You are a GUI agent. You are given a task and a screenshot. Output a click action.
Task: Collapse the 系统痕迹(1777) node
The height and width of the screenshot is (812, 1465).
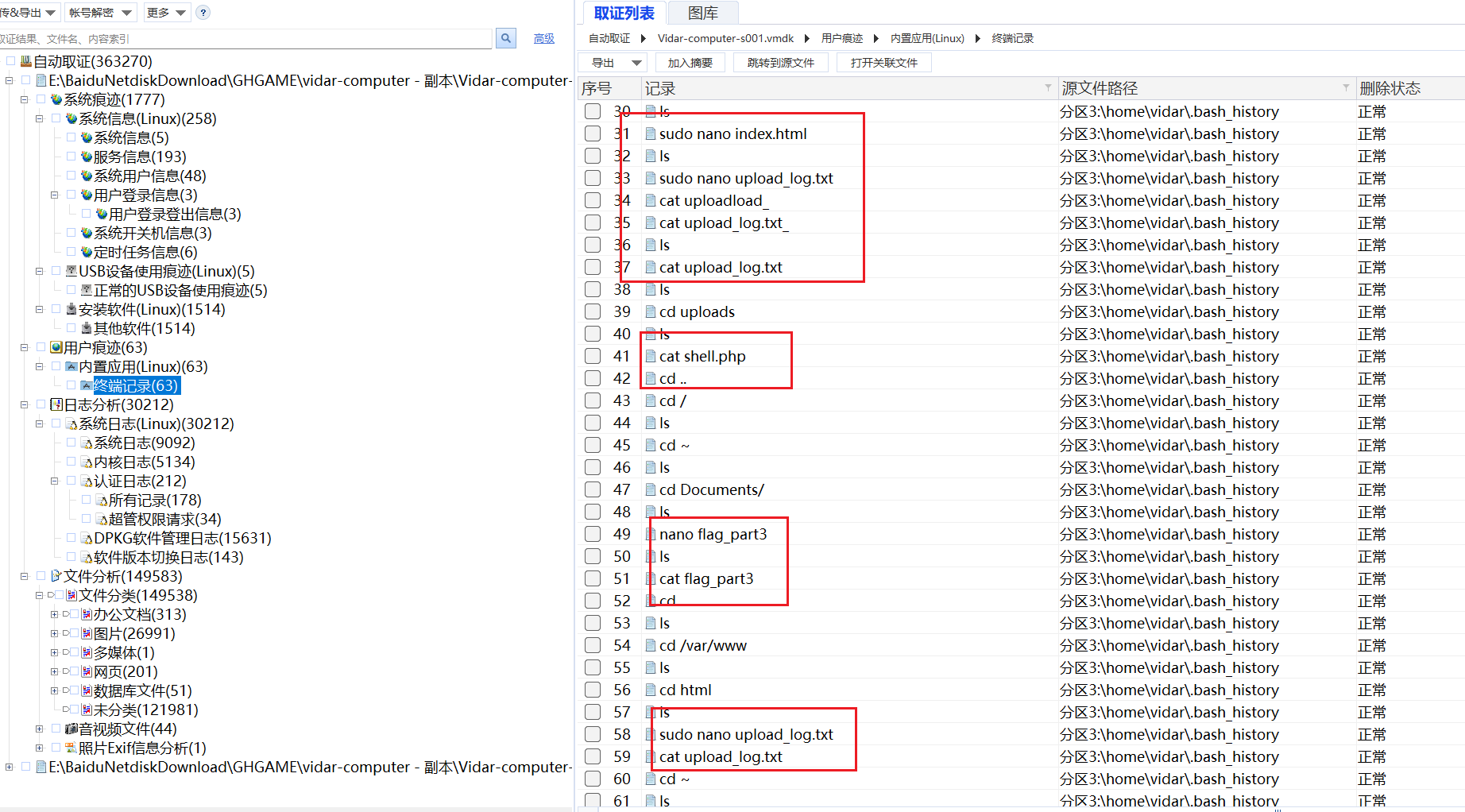(x=24, y=99)
